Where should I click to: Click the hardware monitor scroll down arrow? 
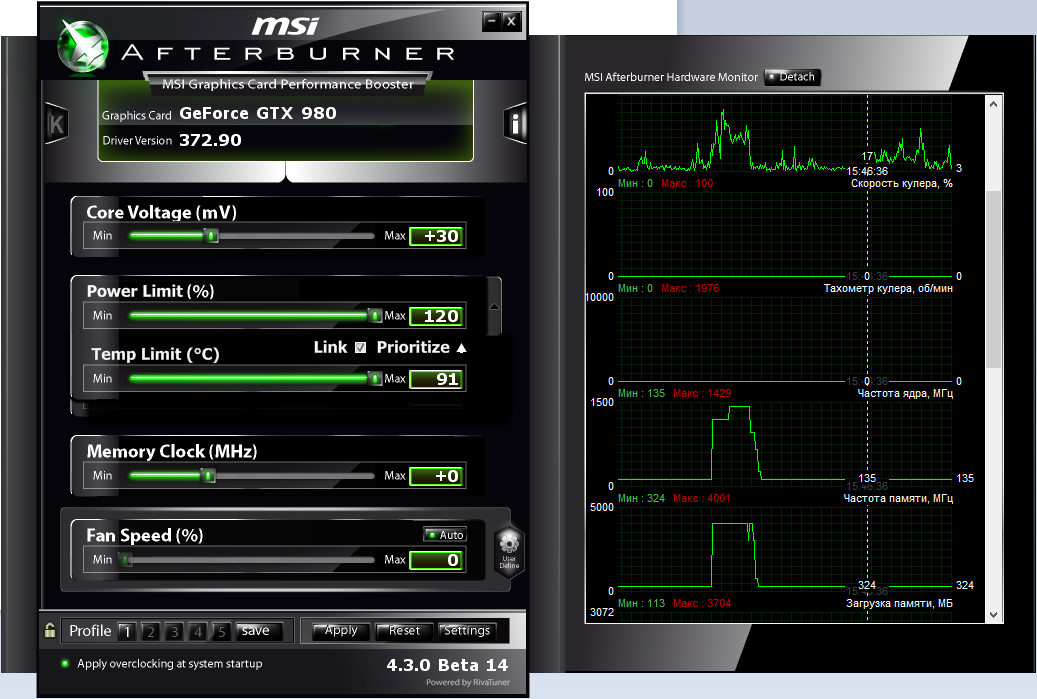994,614
